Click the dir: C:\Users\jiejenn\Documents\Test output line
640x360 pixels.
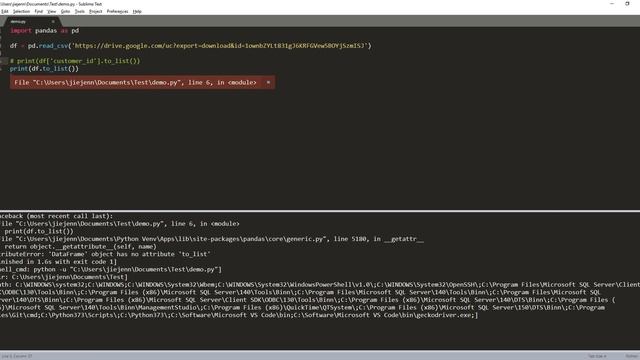tap(64, 277)
